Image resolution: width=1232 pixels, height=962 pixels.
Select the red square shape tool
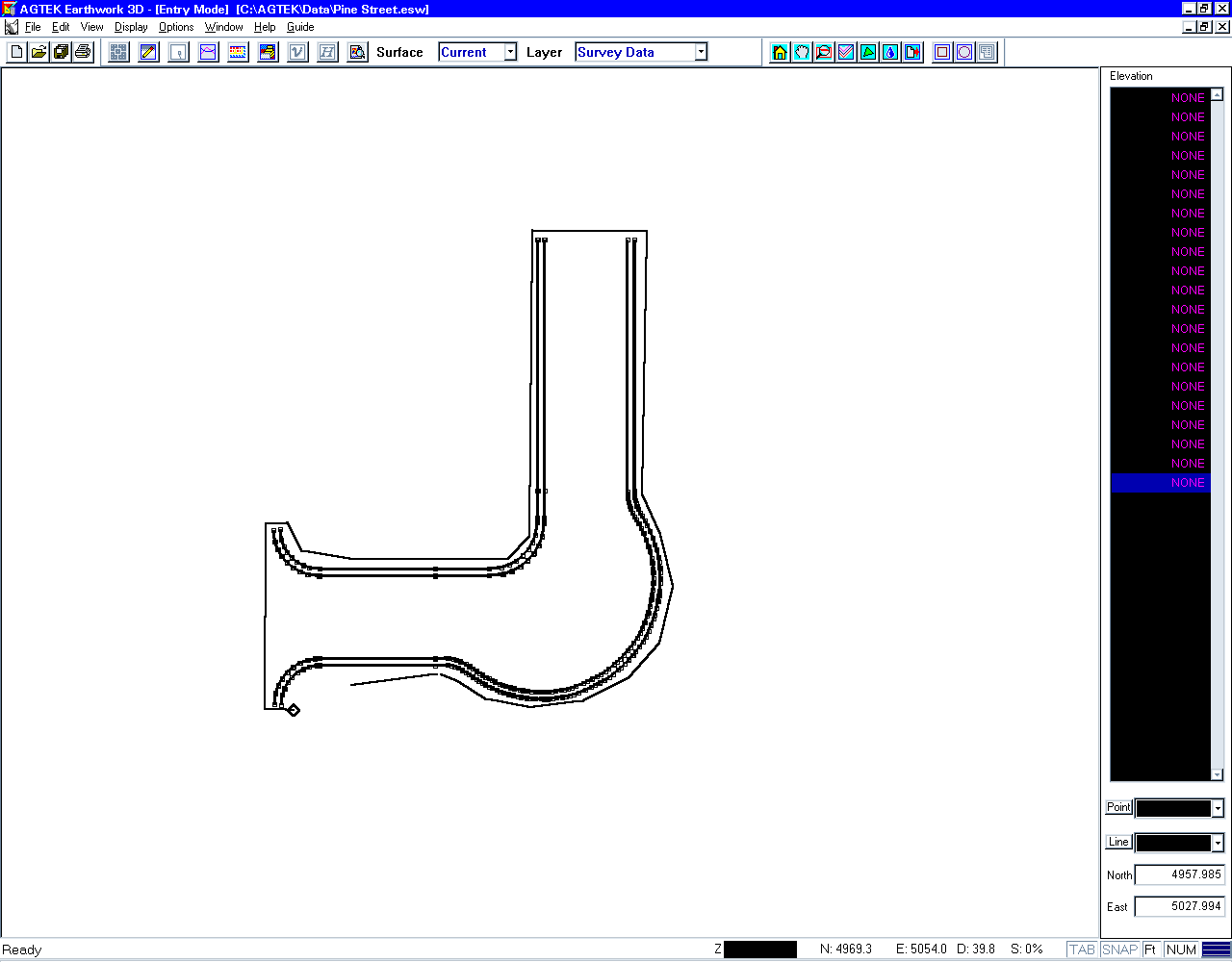942,52
